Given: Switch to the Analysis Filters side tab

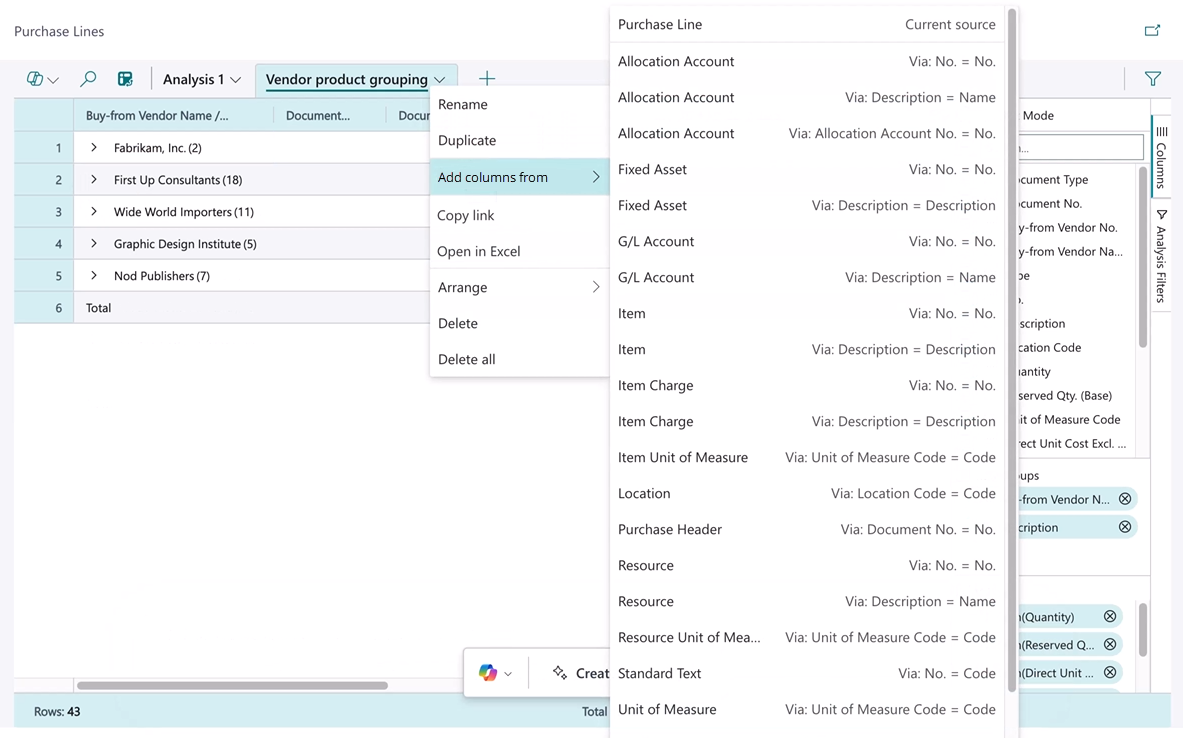Looking at the screenshot, I should point(1160,265).
